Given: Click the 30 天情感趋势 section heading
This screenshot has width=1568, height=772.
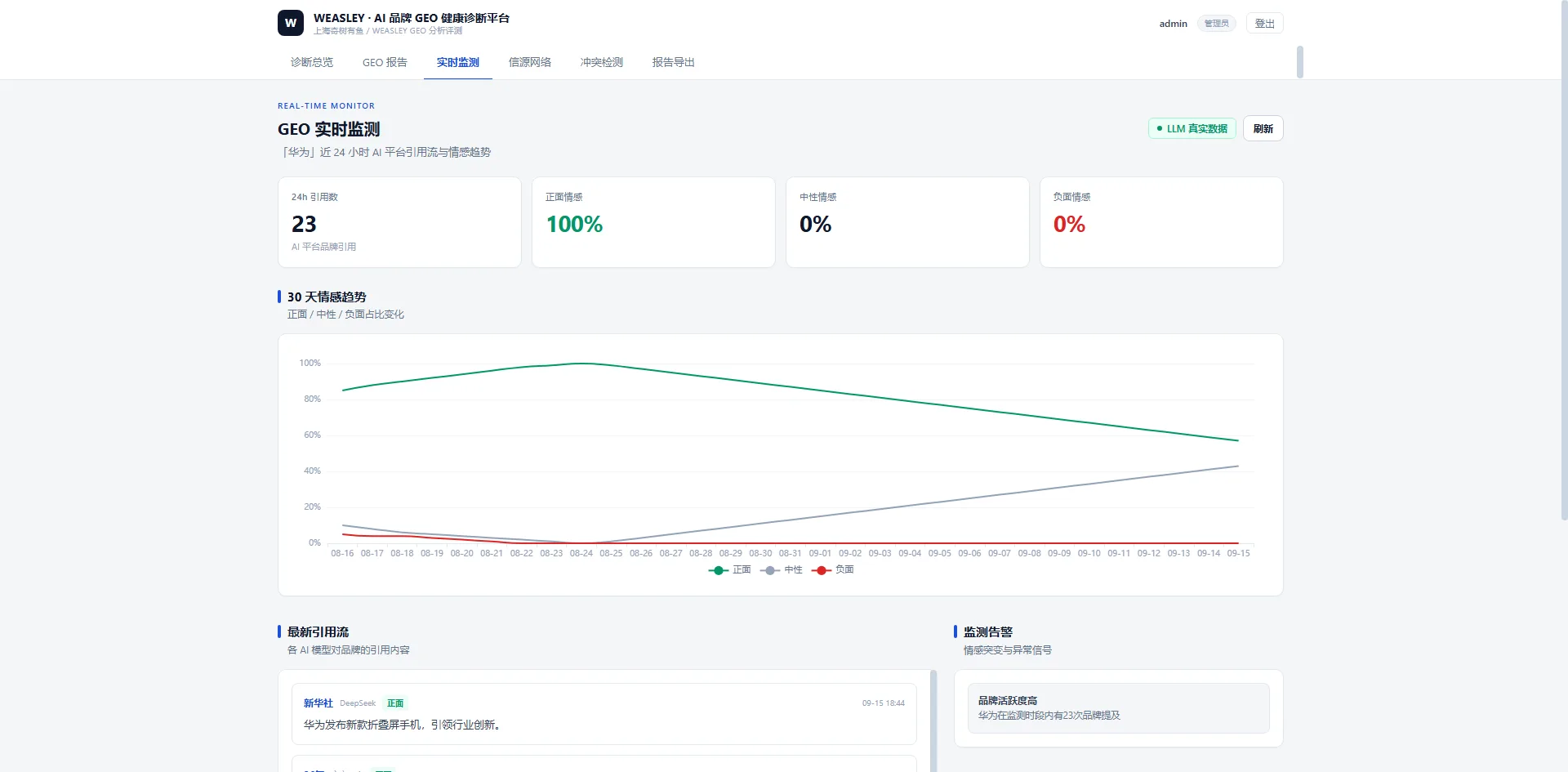Looking at the screenshot, I should click(327, 297).
